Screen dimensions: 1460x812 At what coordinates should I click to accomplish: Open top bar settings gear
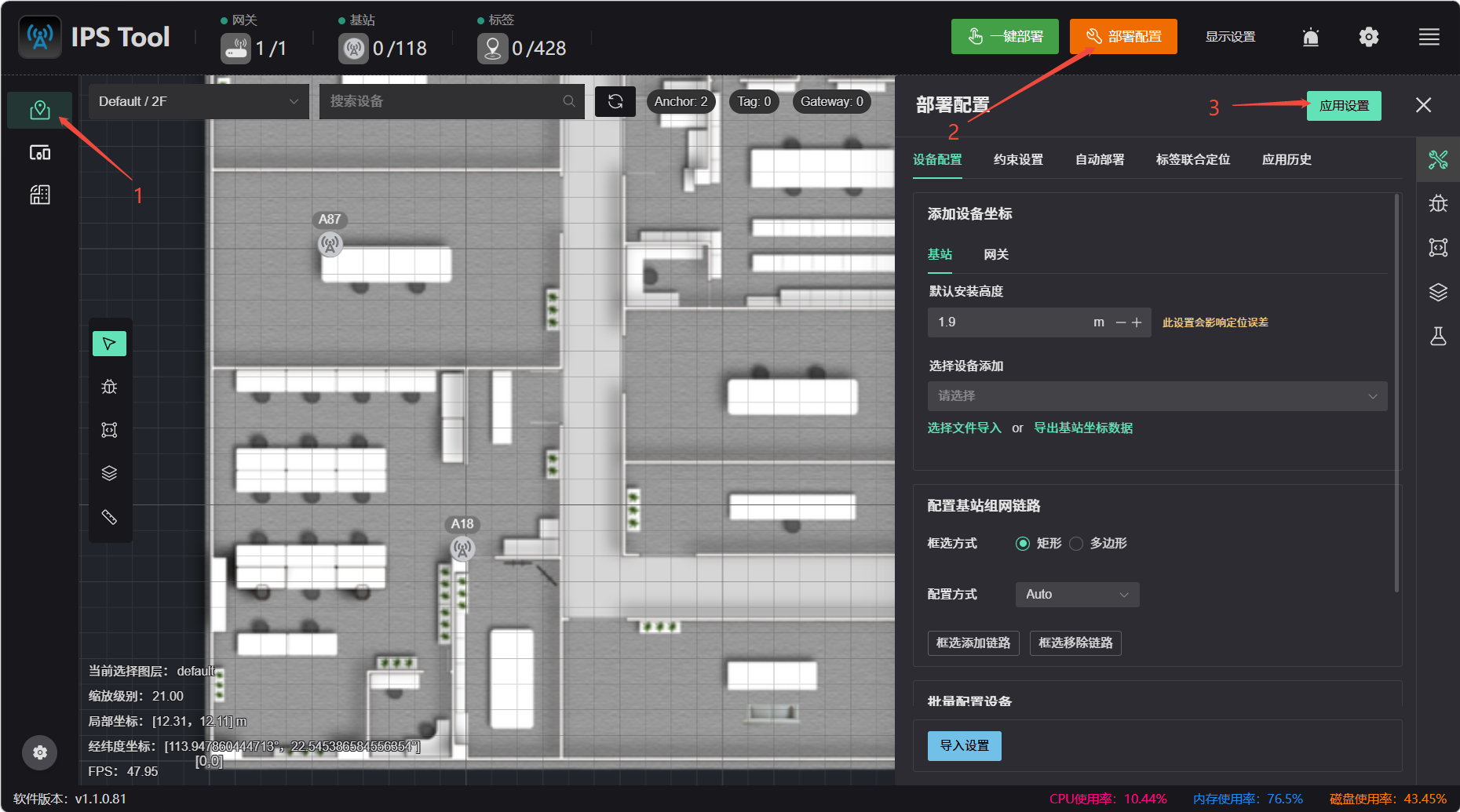click(1369, 37)
